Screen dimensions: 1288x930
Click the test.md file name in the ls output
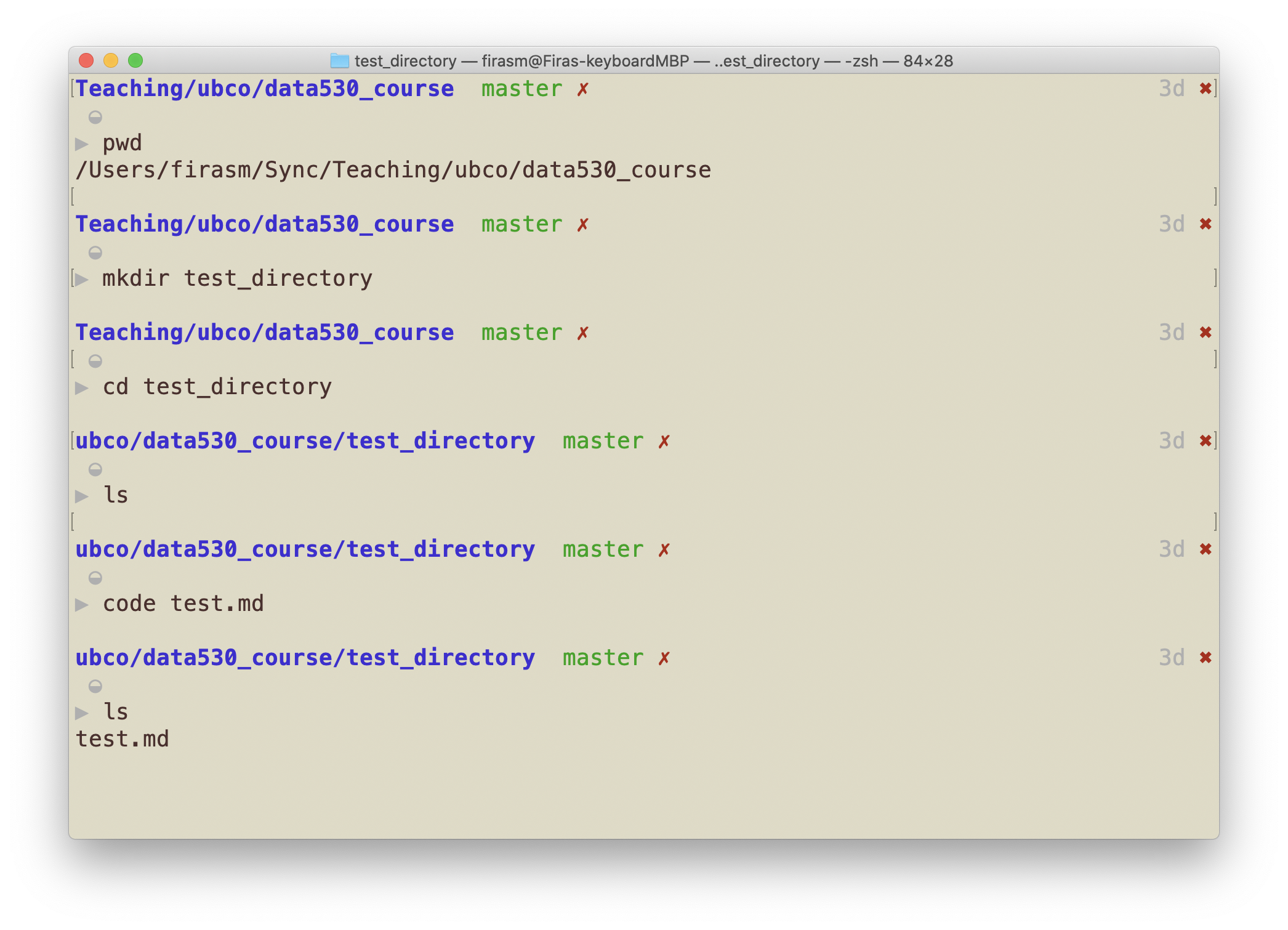click(122, 739)
